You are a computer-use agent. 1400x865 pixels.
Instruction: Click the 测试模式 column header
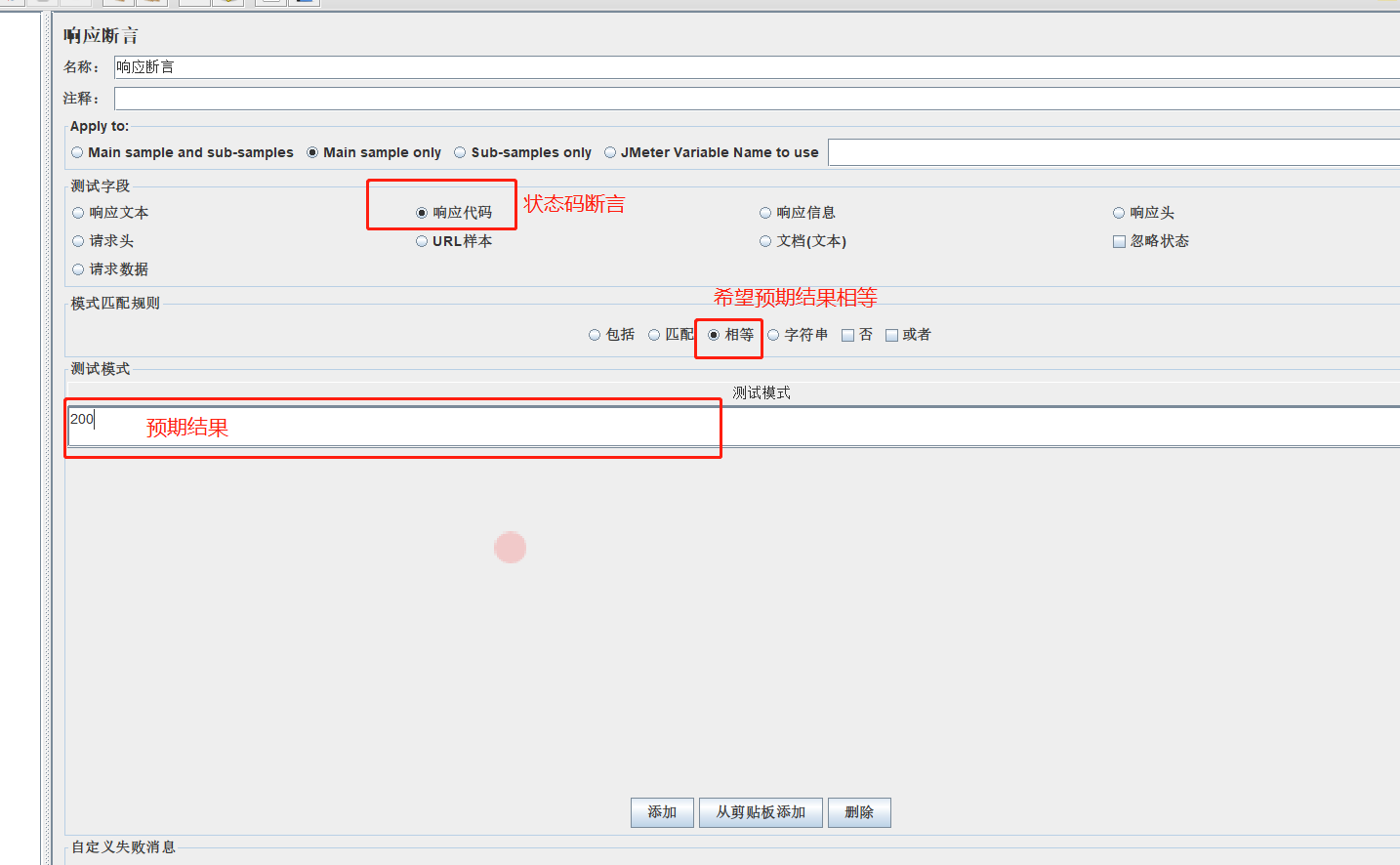click(x=762, y=392)
